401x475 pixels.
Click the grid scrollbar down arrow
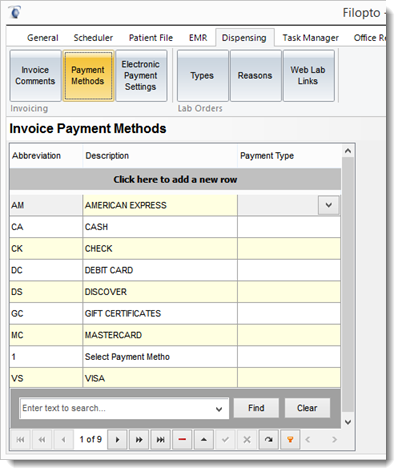[348, 422]
